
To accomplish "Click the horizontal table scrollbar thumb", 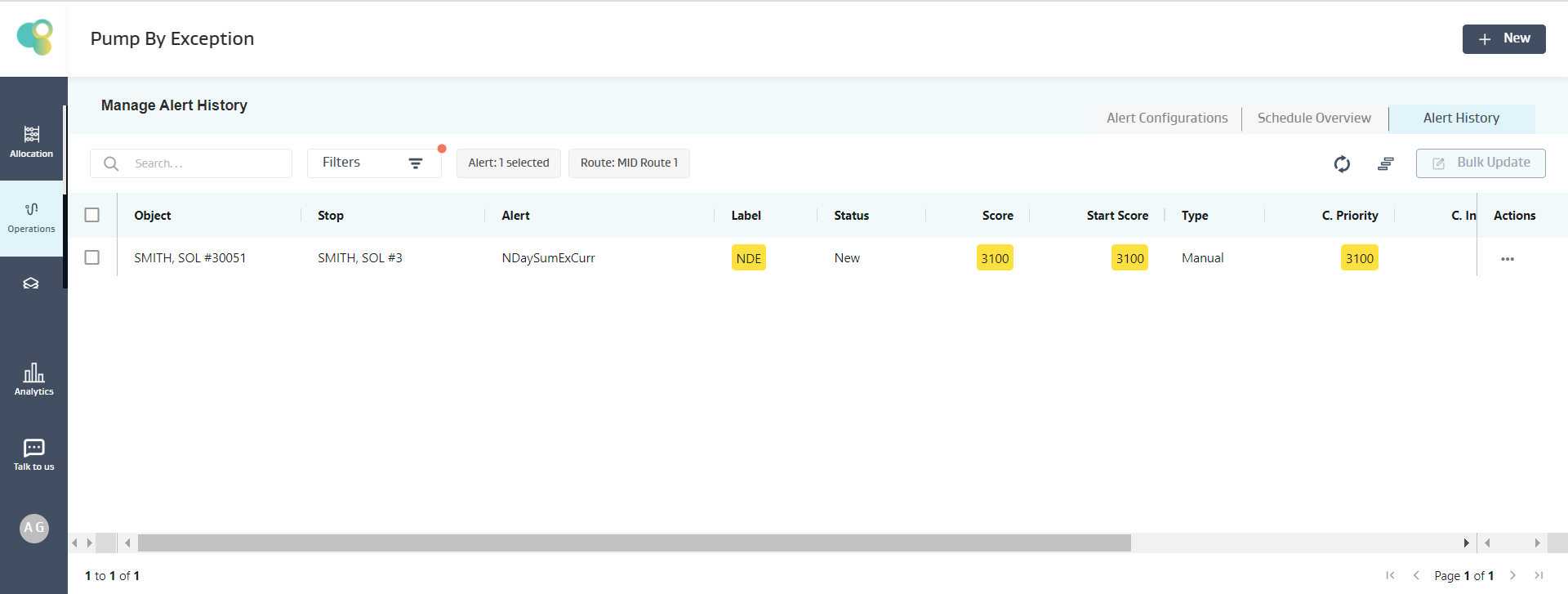I will [634, 543].
